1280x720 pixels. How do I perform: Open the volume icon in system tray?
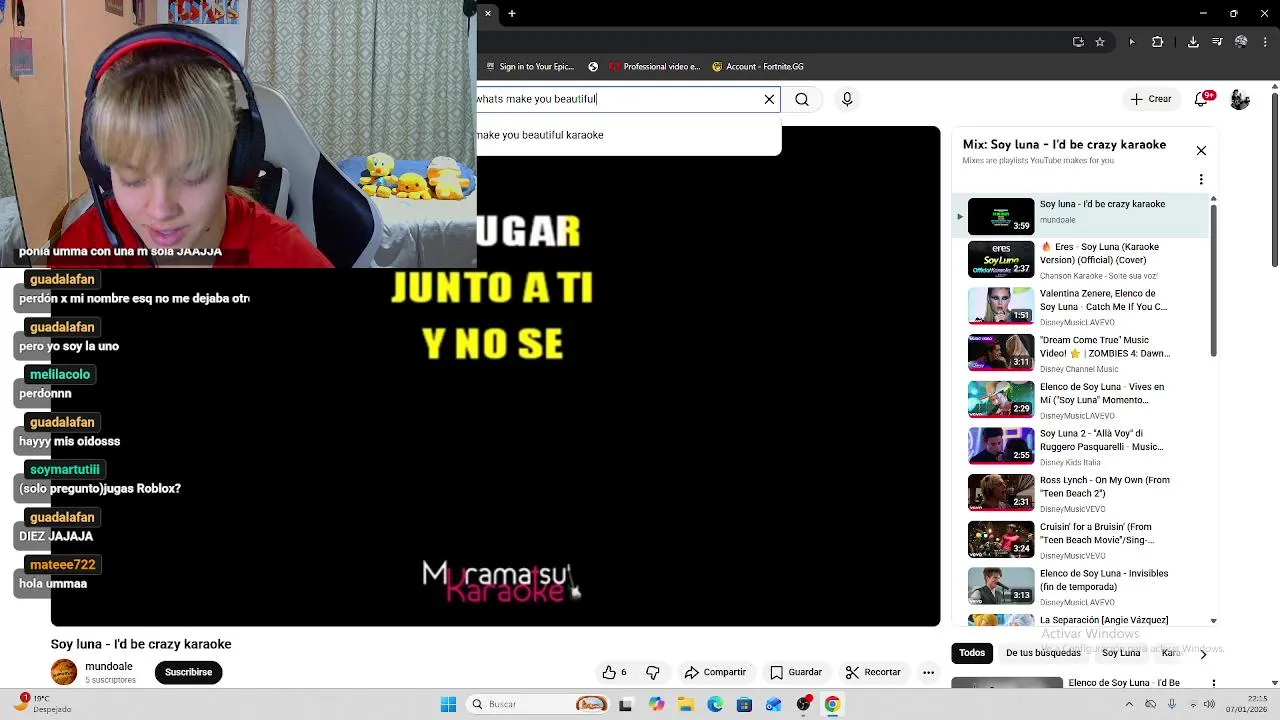click(x=1210, y=704)
